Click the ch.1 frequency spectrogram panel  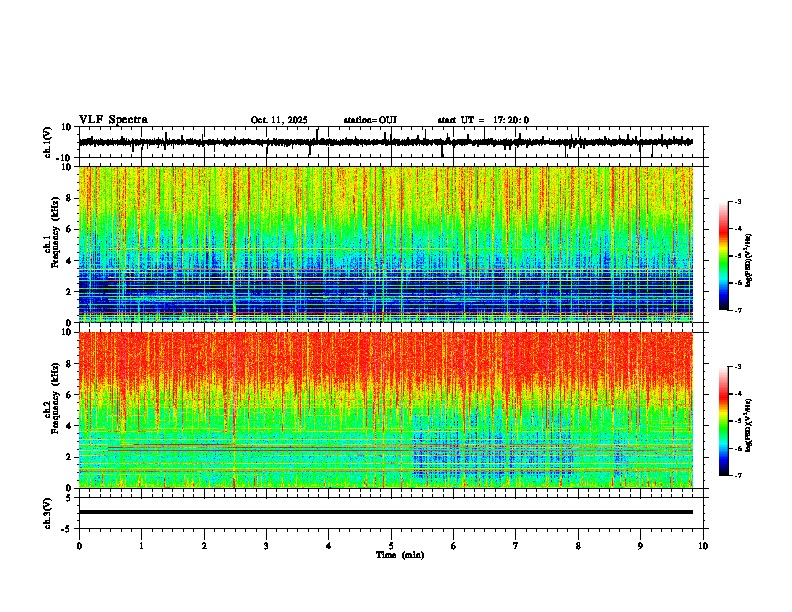[x=385, y=244]
